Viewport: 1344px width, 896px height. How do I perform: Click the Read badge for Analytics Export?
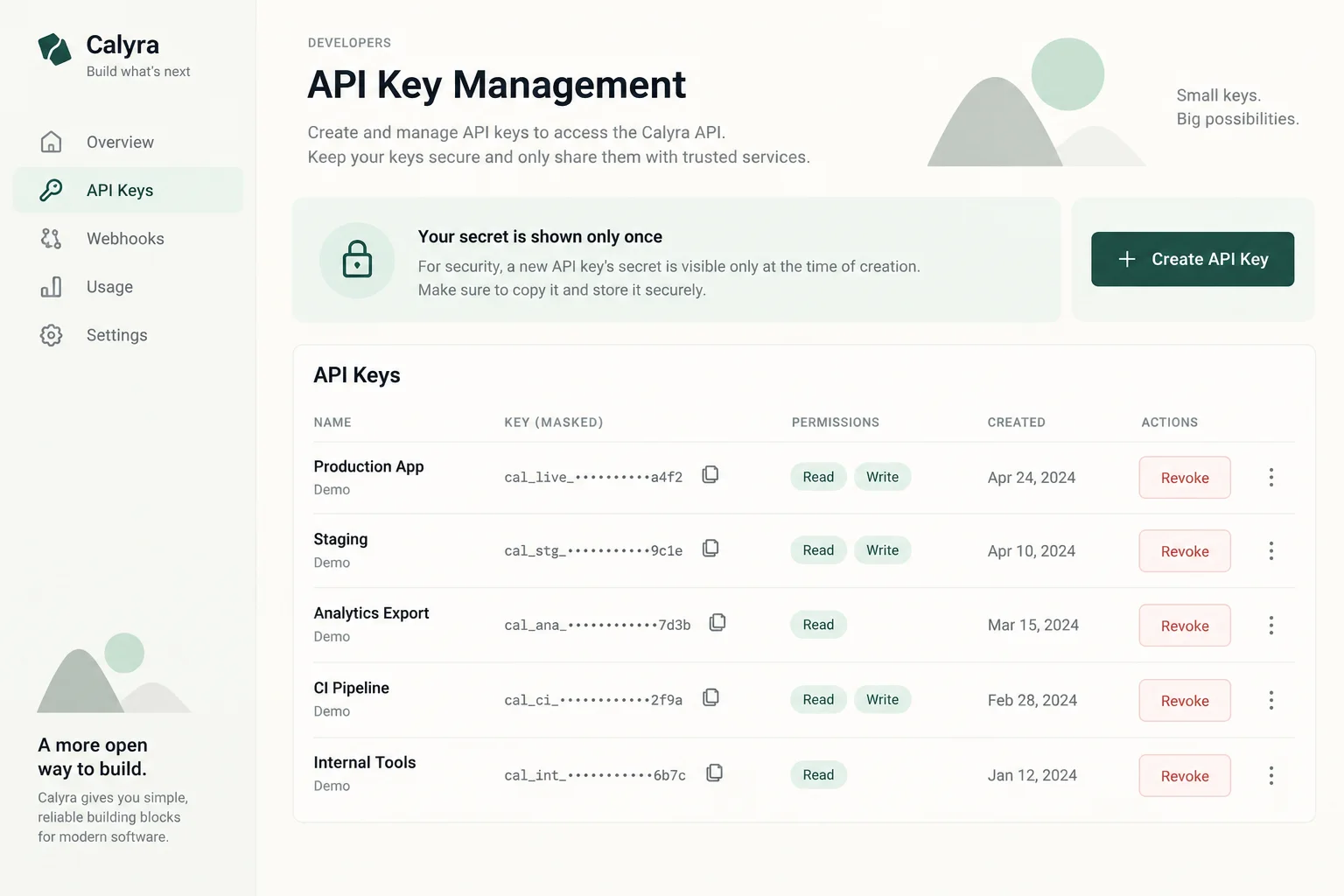coord(818,625)
